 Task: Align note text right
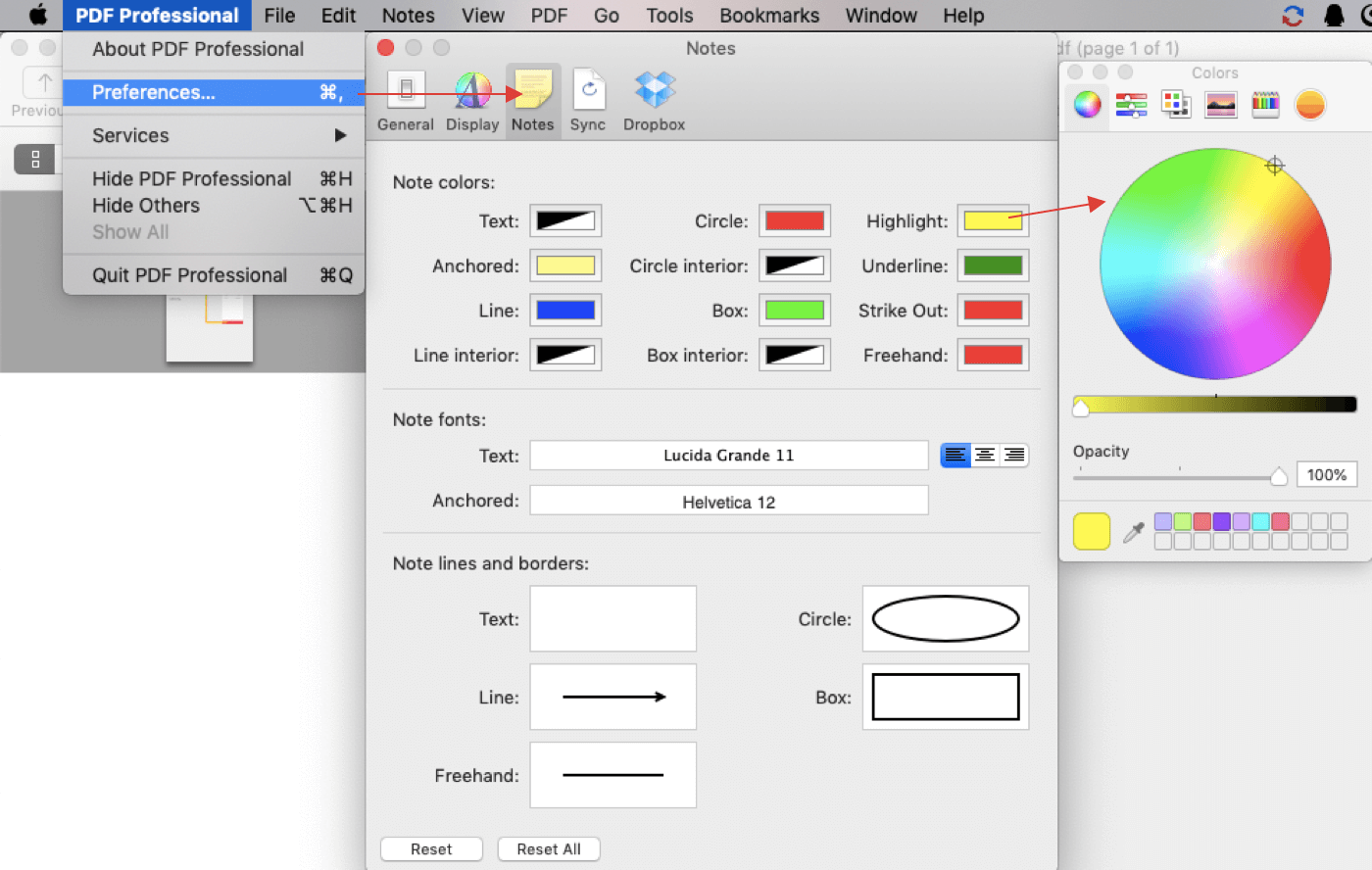pos(1014,455)
